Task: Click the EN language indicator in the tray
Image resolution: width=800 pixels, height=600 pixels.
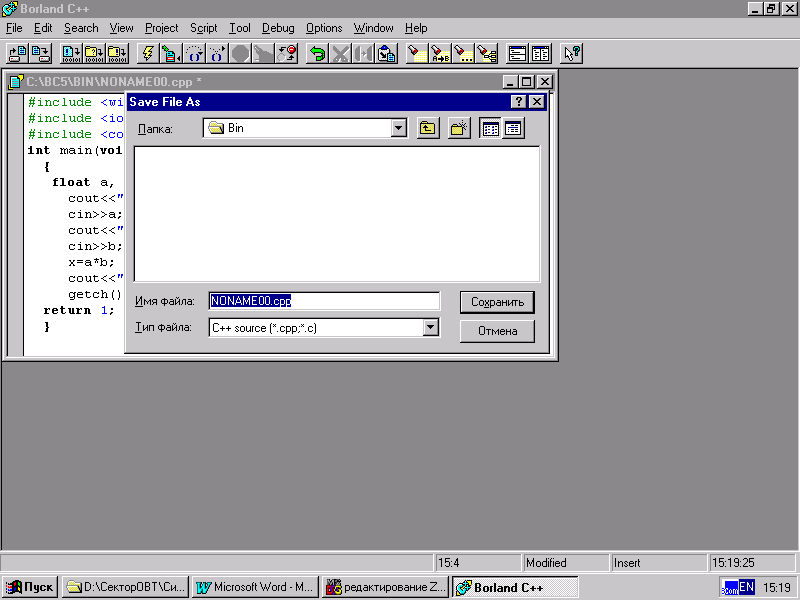Action: tap(746, 587)
